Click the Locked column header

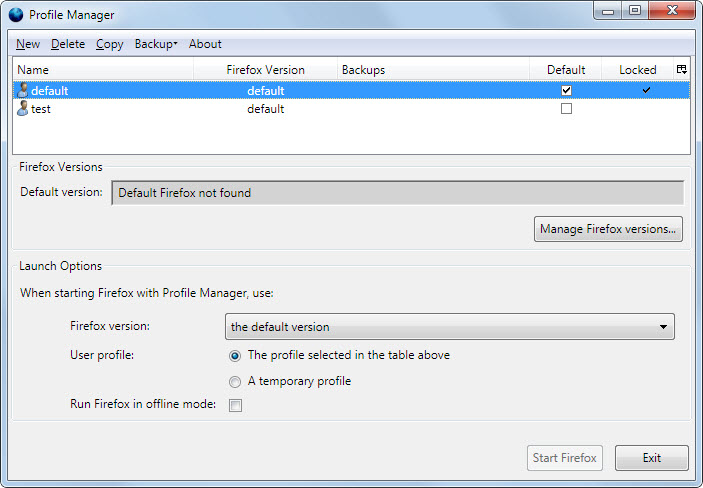pos(638,70)
